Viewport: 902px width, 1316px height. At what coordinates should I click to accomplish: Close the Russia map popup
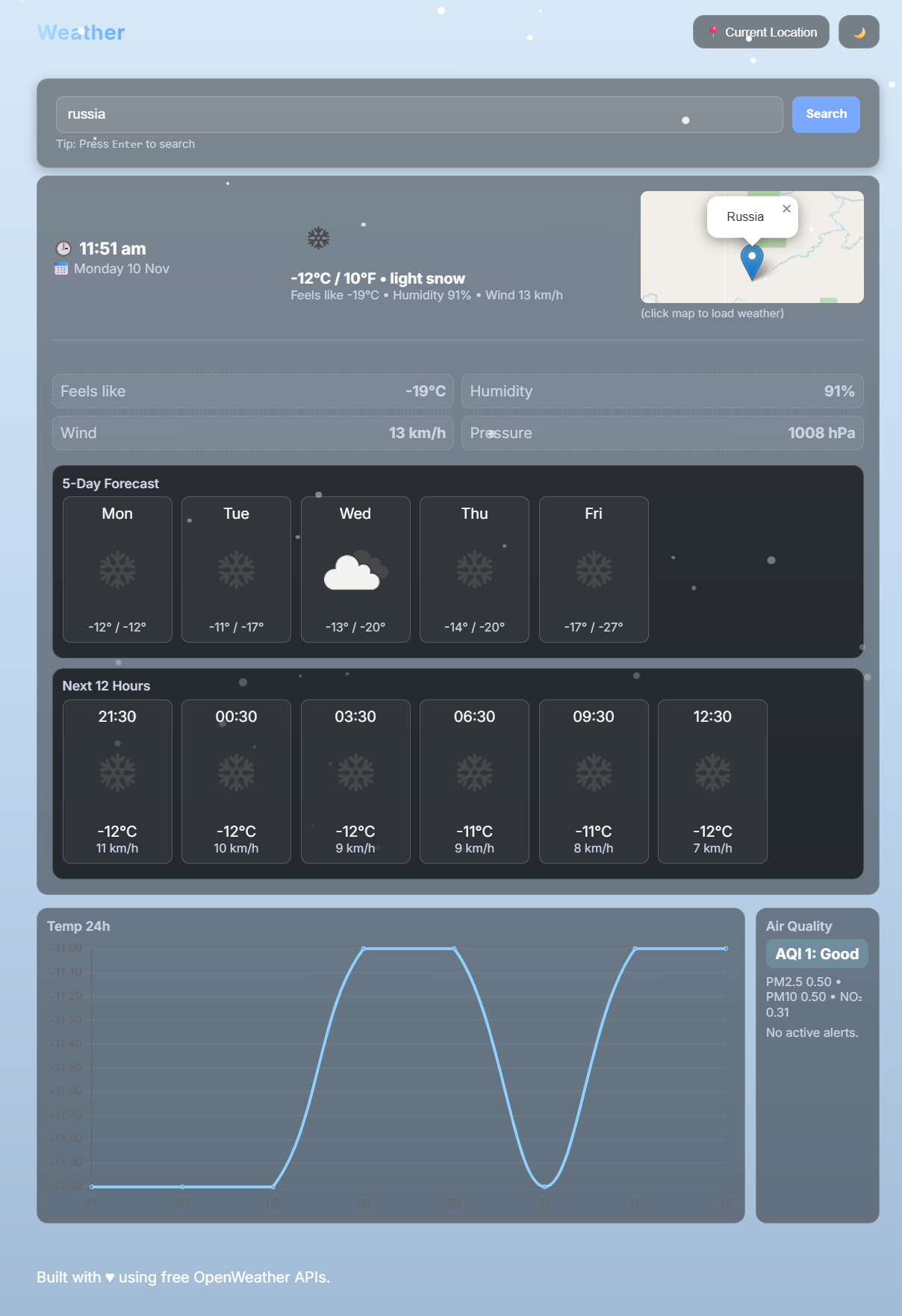pyautogui.click(x=786, y=208)
